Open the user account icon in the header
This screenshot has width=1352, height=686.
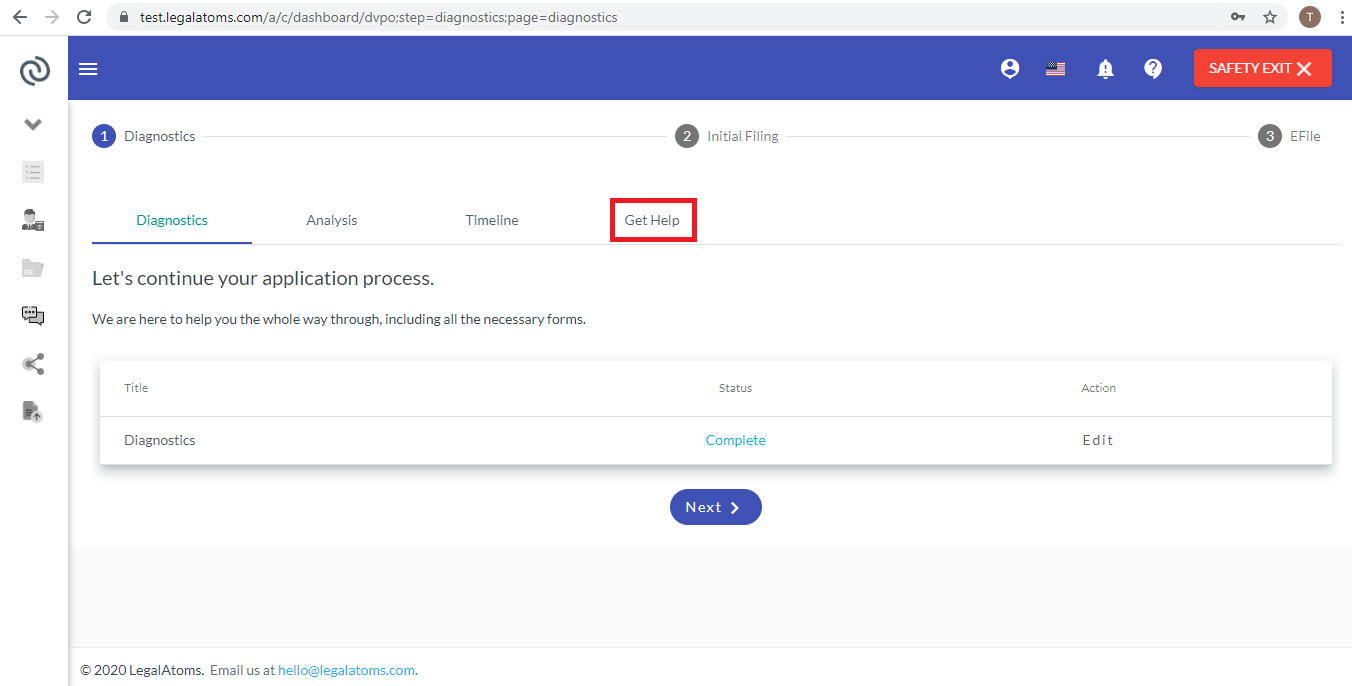[1010, 69]
